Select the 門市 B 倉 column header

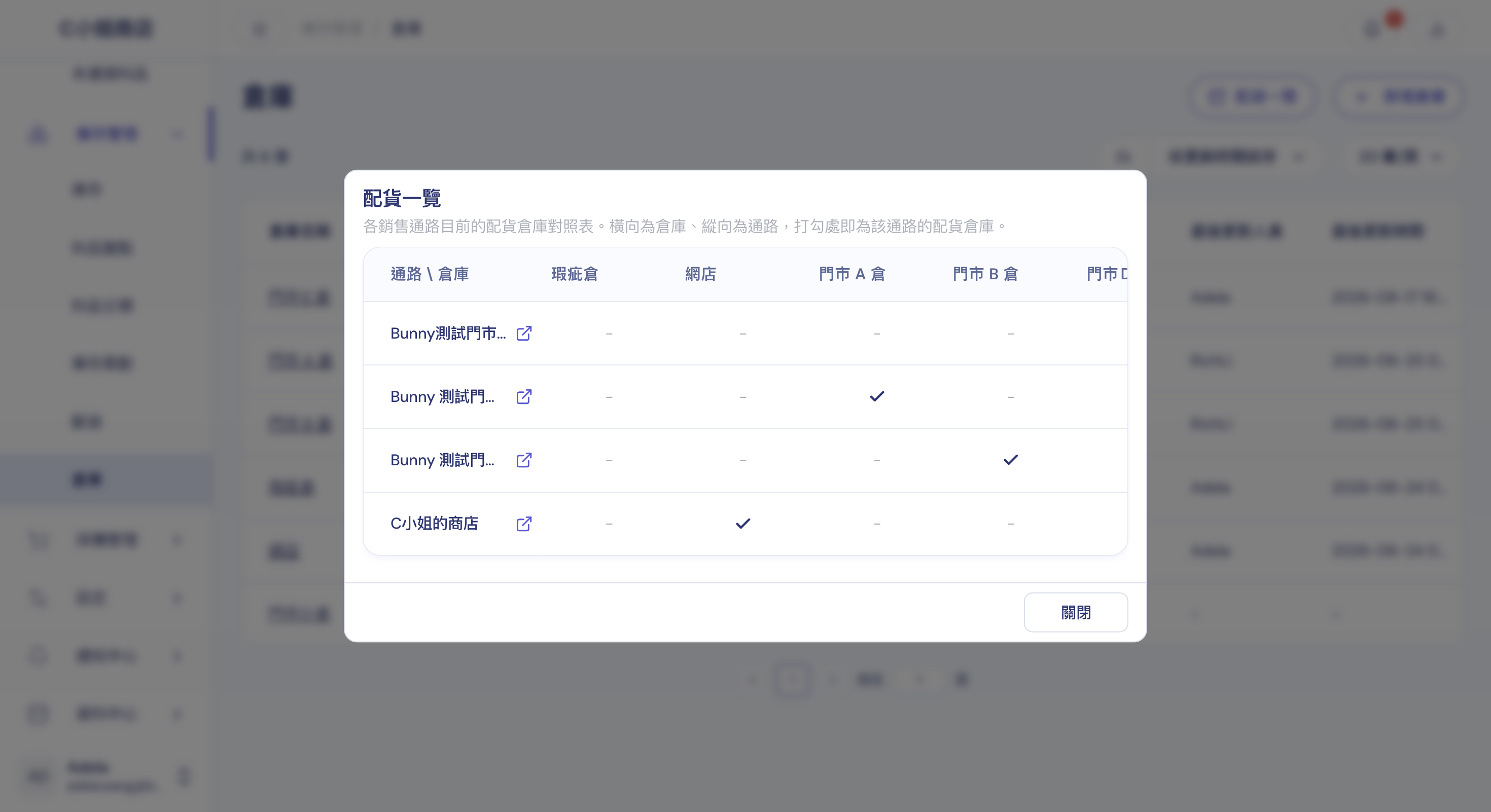tap(985, 274)
